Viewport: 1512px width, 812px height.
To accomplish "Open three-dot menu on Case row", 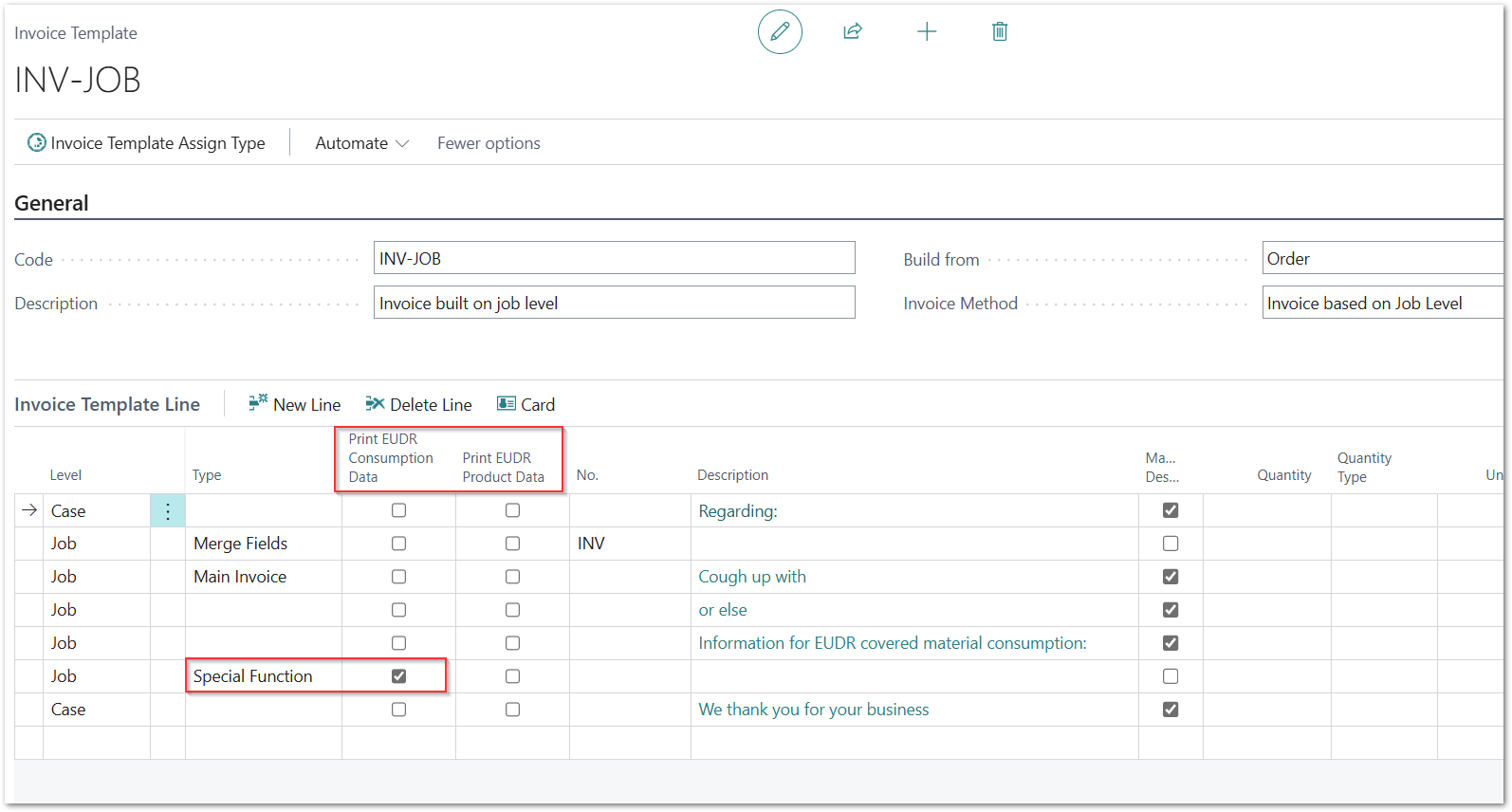I will click(168, 511).
